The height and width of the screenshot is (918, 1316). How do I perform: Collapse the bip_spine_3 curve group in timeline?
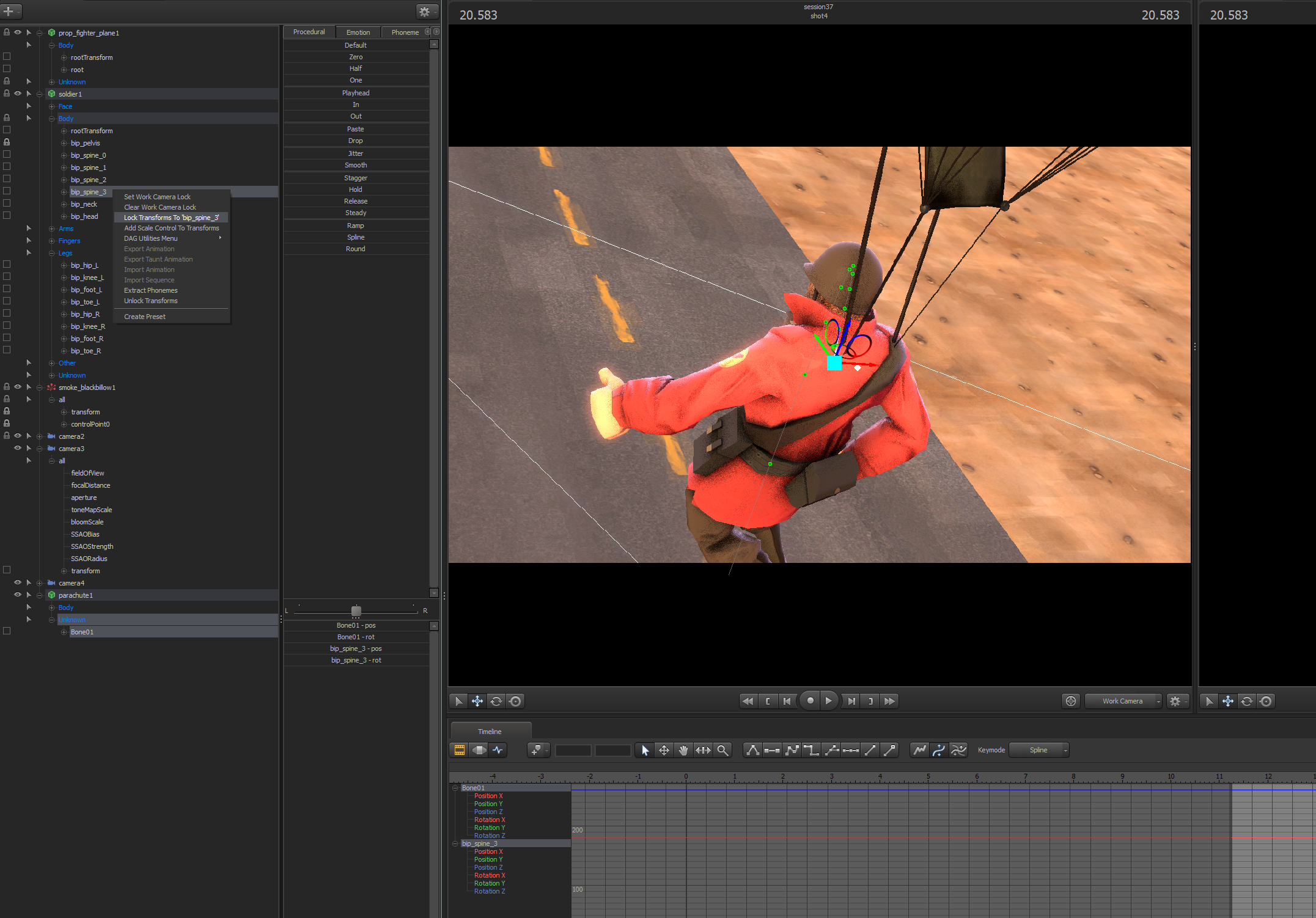[x=455, y=843]
